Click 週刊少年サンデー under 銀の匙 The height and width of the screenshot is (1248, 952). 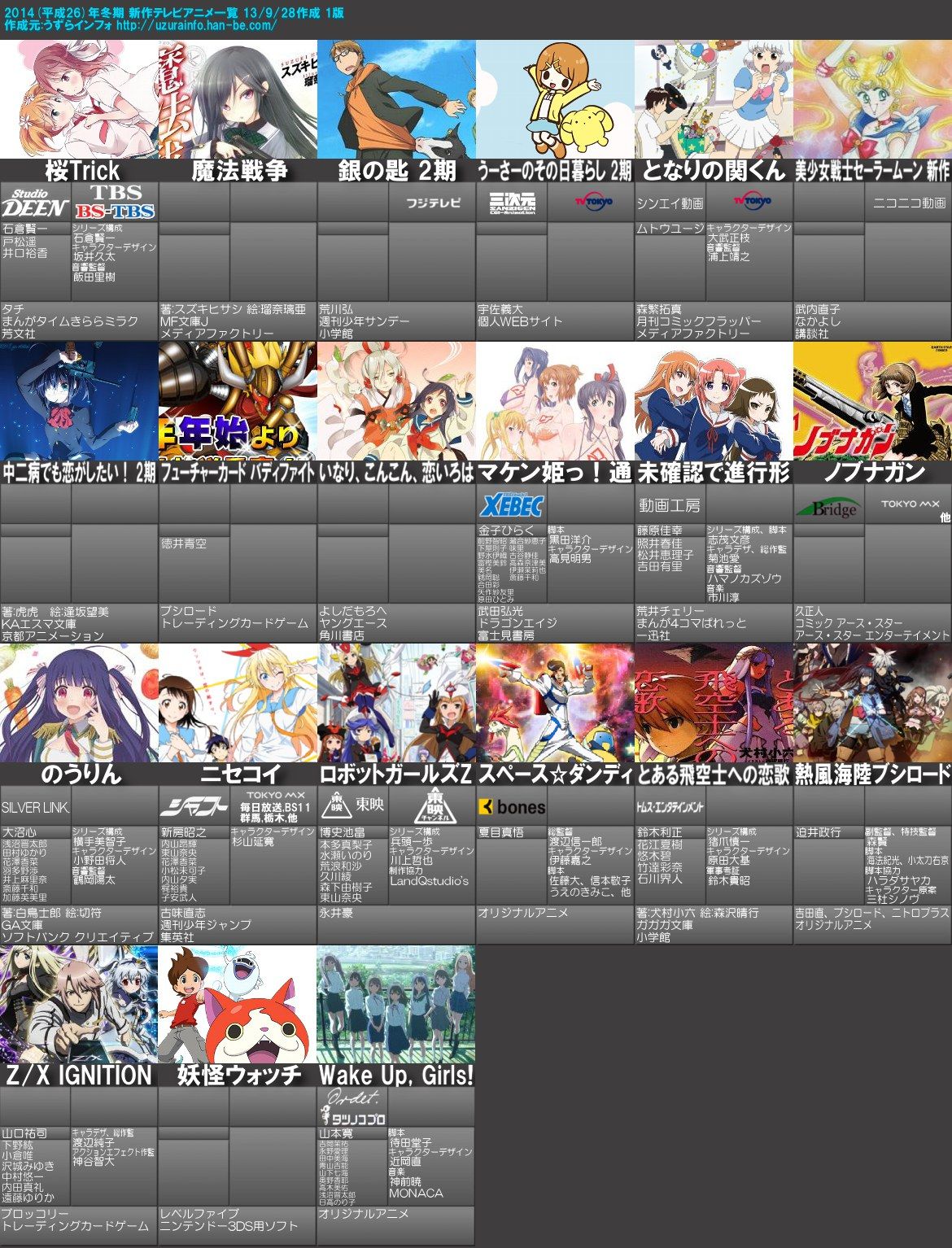tap(365, 321)
